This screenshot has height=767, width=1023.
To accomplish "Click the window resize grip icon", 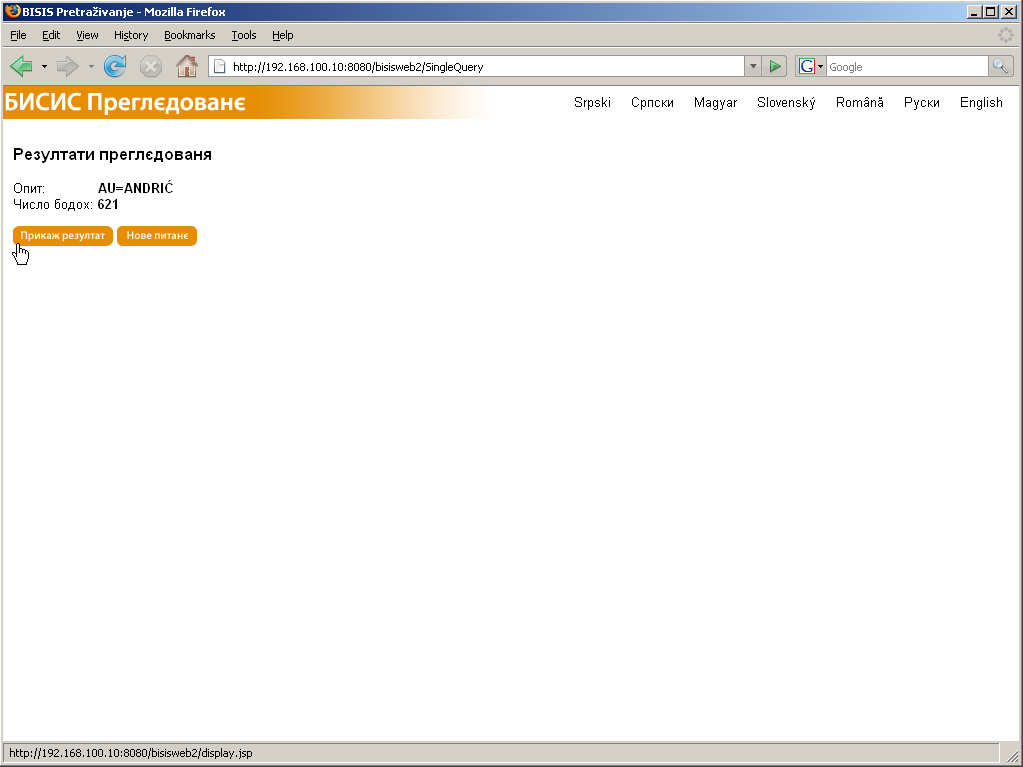I will tap(1013, 755).
